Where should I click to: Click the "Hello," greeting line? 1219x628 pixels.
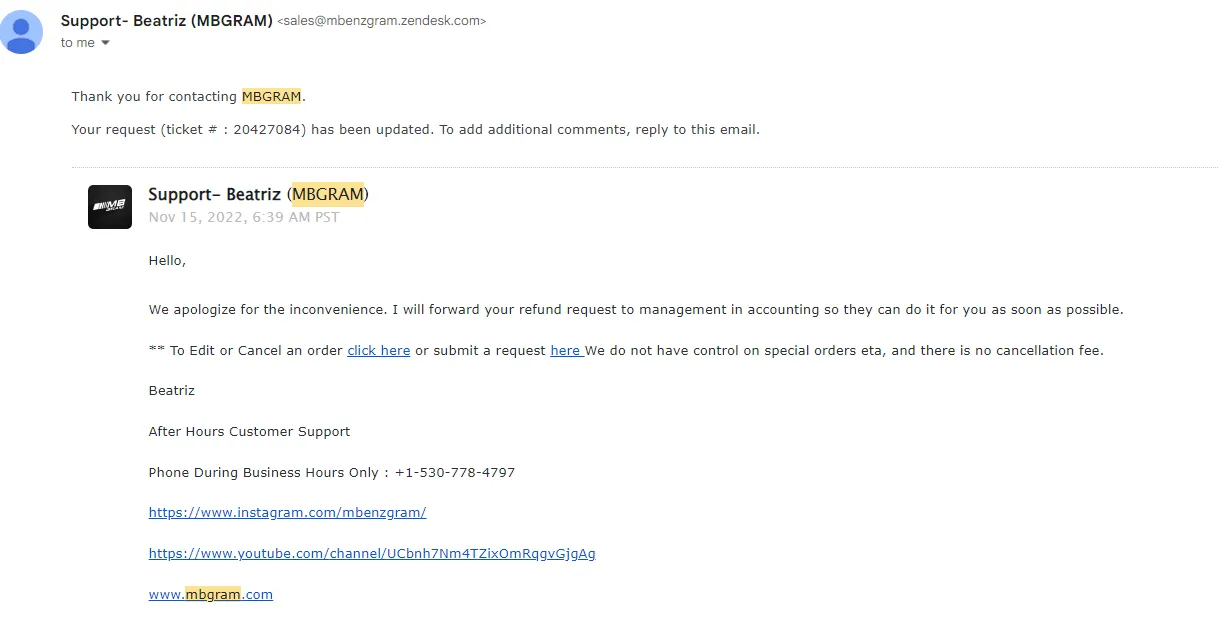click(x=168, y=261)
